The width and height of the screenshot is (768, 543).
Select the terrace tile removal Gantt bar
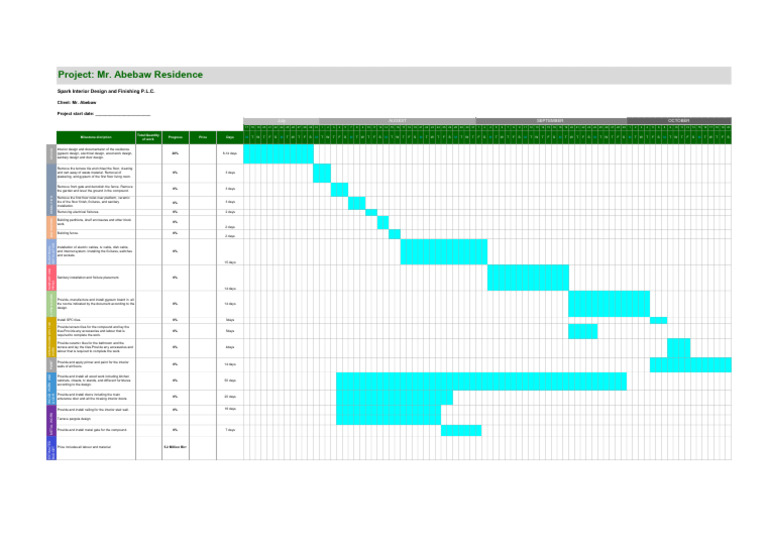point(322,173)
